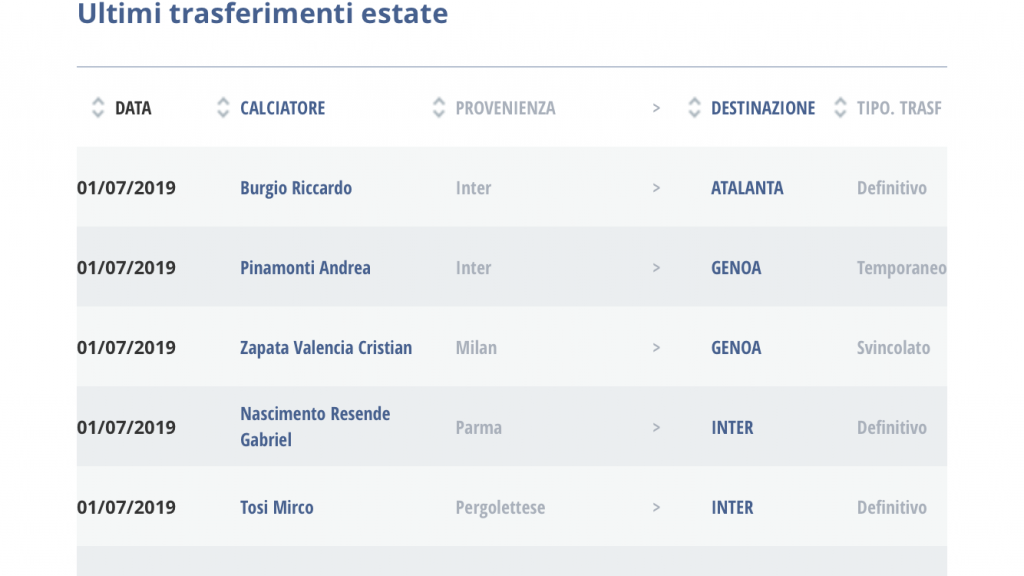
Task: Open GENOA link in Zapata row
Action: pyautogui.click(x=736, y=347)
